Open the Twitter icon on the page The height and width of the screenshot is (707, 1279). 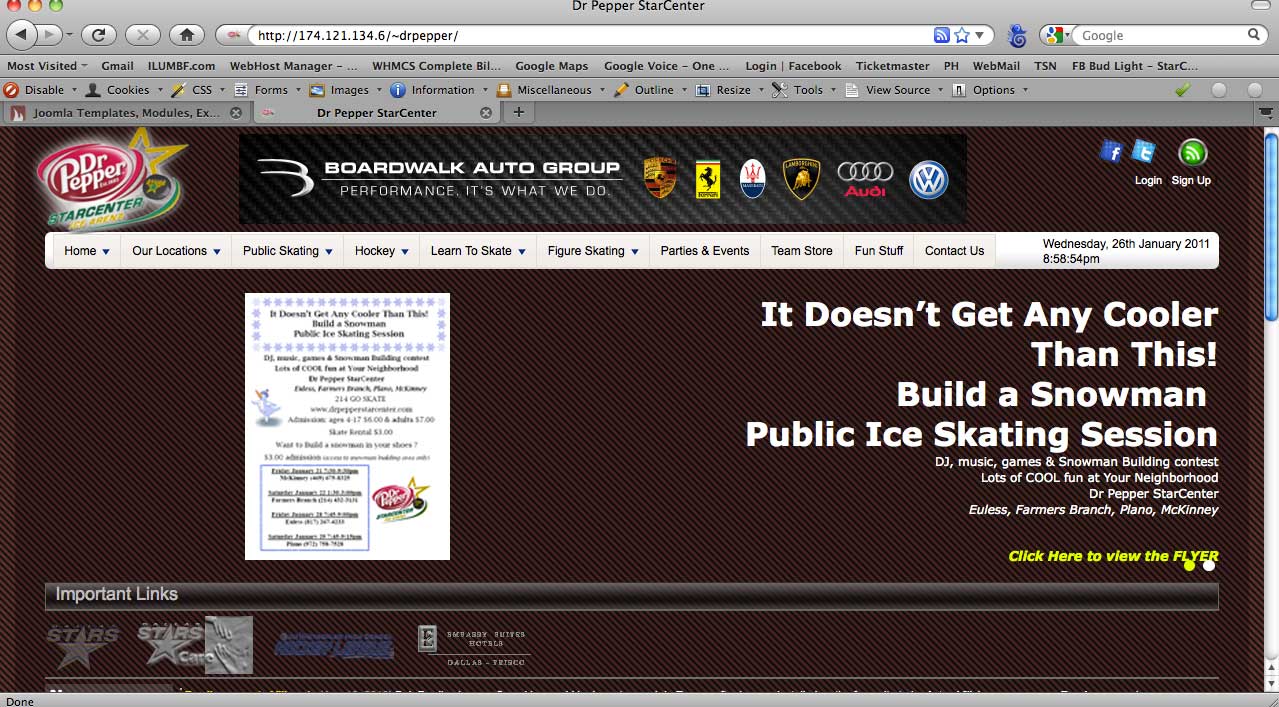1143,151
